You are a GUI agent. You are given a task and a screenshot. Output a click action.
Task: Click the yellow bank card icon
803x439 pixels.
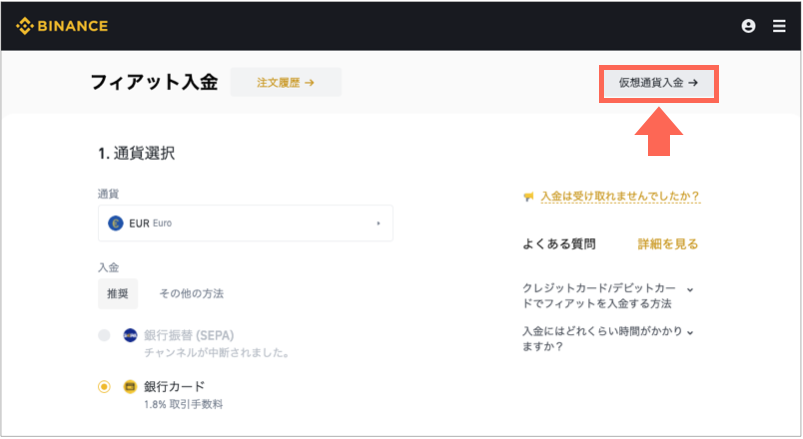point(130,386)
